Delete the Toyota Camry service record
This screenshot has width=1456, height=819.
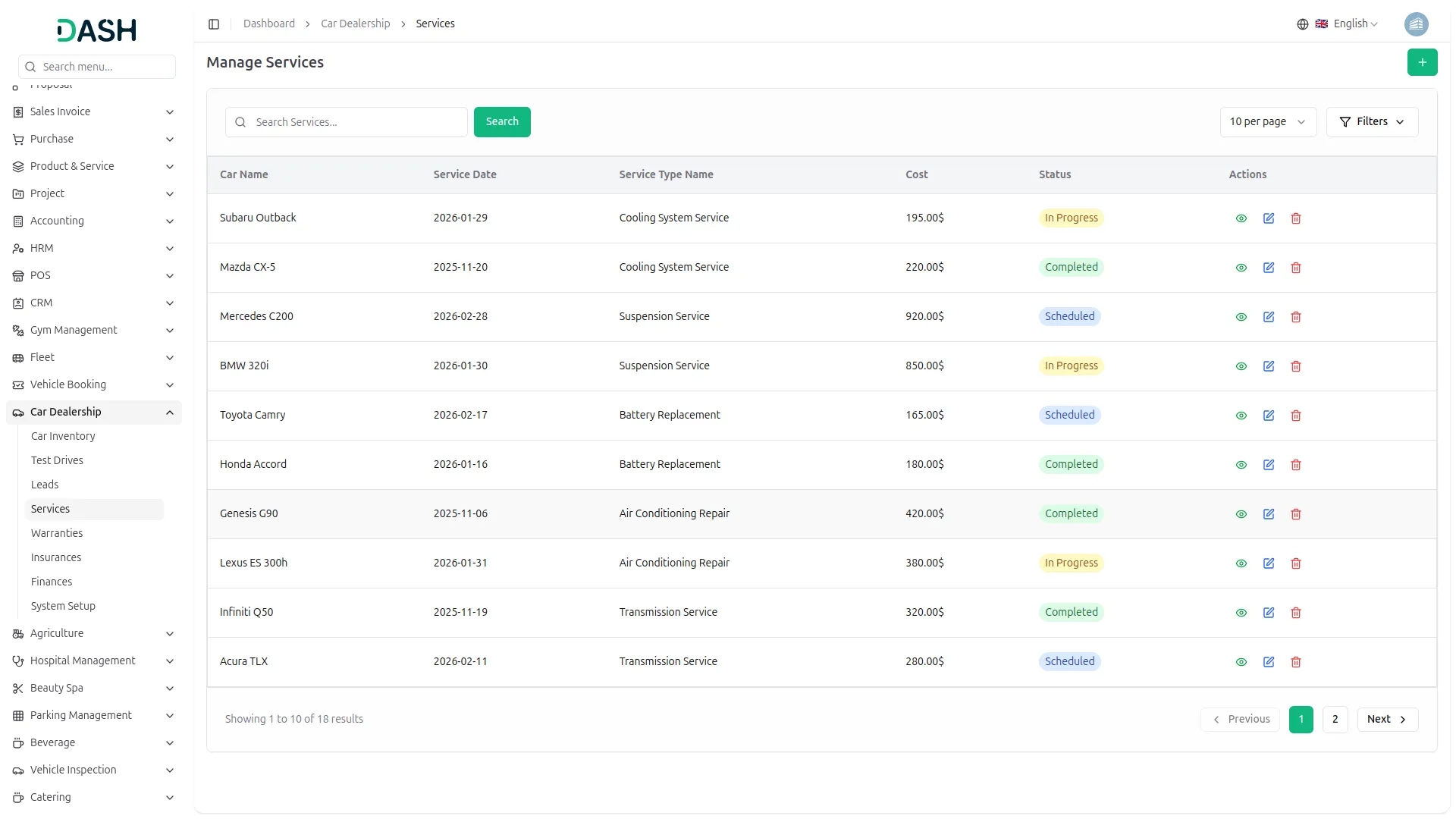[1295, 416]
